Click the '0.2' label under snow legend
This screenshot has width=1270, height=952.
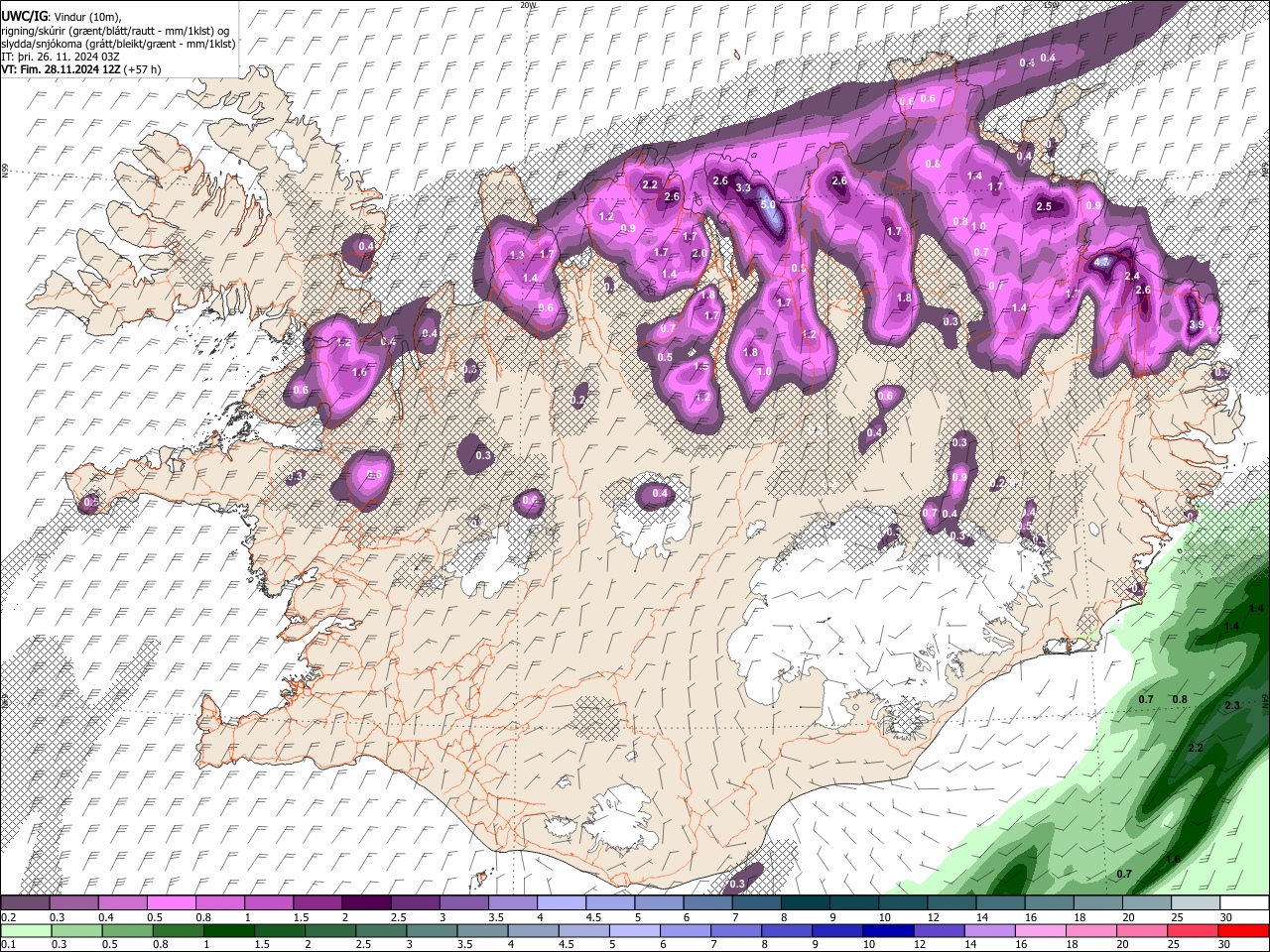8,917
